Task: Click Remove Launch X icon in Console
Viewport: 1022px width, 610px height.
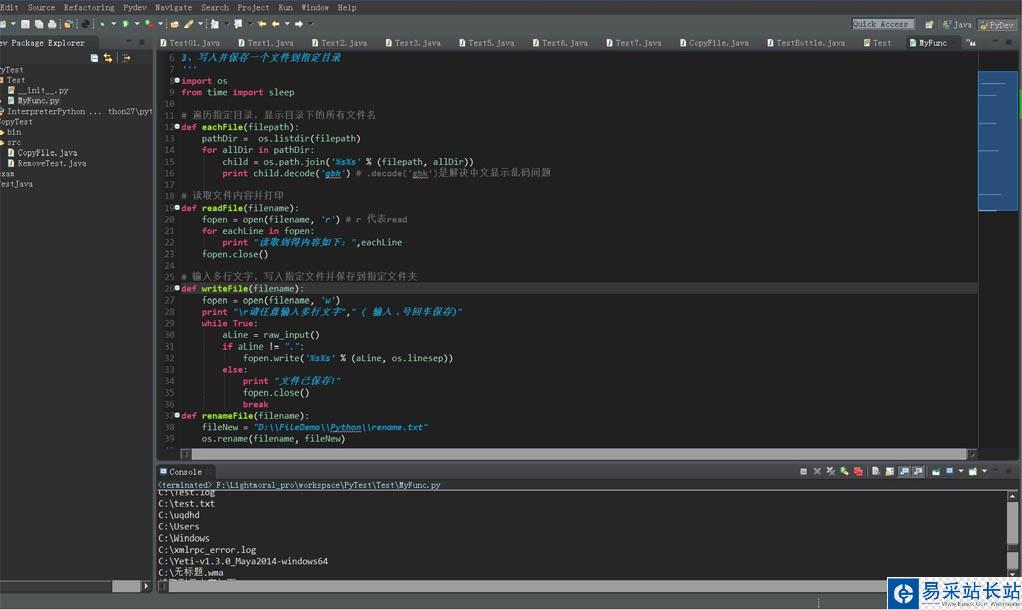Action: (x=817, y=471)
